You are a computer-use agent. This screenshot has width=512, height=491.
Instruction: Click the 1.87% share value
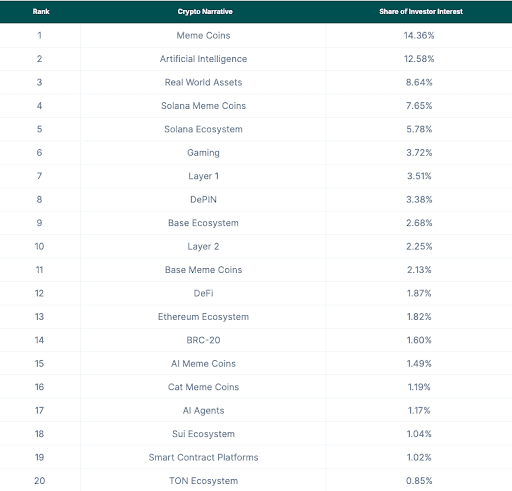click(x=419, y=293)
